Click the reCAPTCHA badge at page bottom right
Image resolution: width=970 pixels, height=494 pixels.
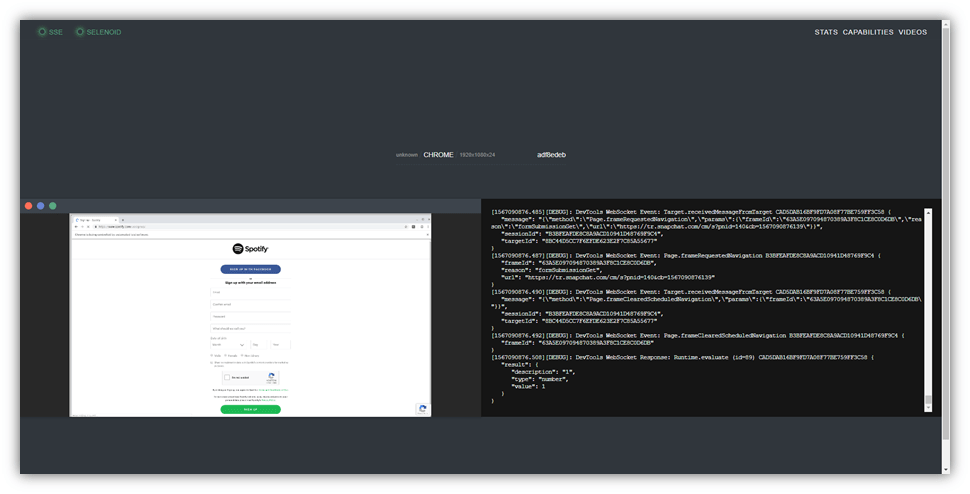click(422, 408)
